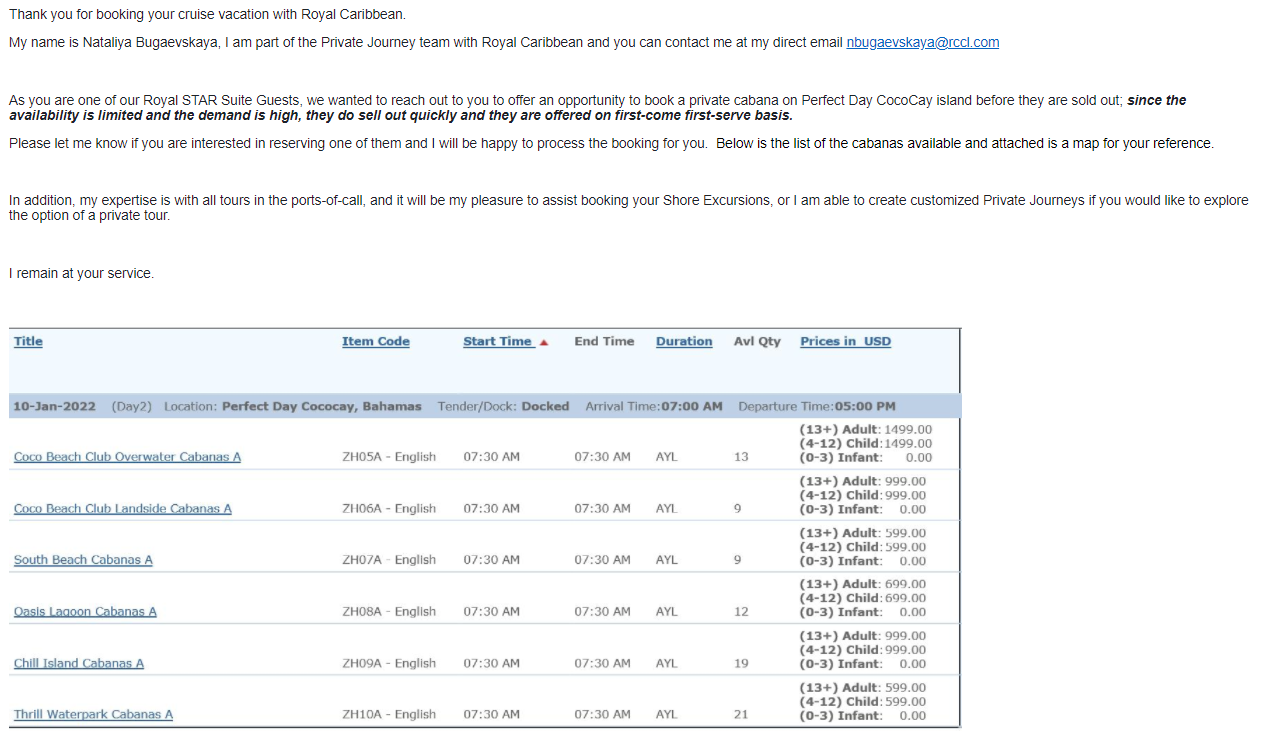Click the 'Thank you for booking' opening line
The height and width of the screenshot is (733, 1264).
click(207, 15)
